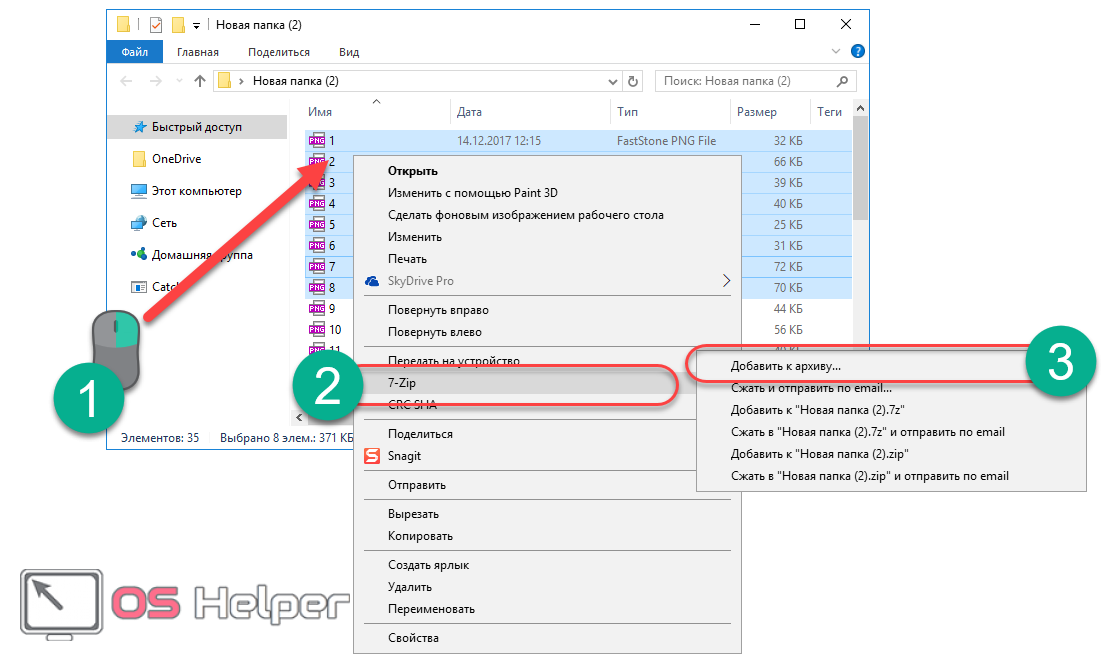Screen dimensions: 1101x662
Task: Click the 44 КБ size of file 9
Action: coord(788,309)
